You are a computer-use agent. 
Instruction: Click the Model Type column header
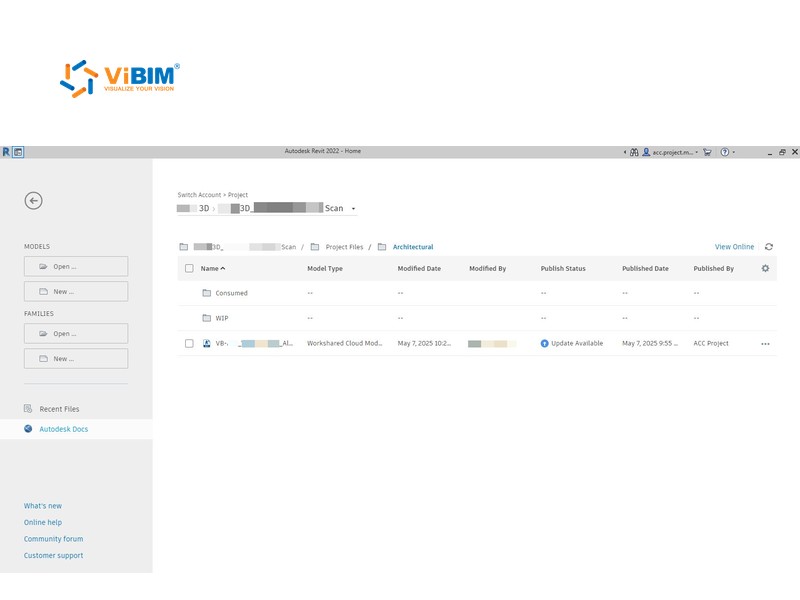pyautogui.click(x=325, y=268)
